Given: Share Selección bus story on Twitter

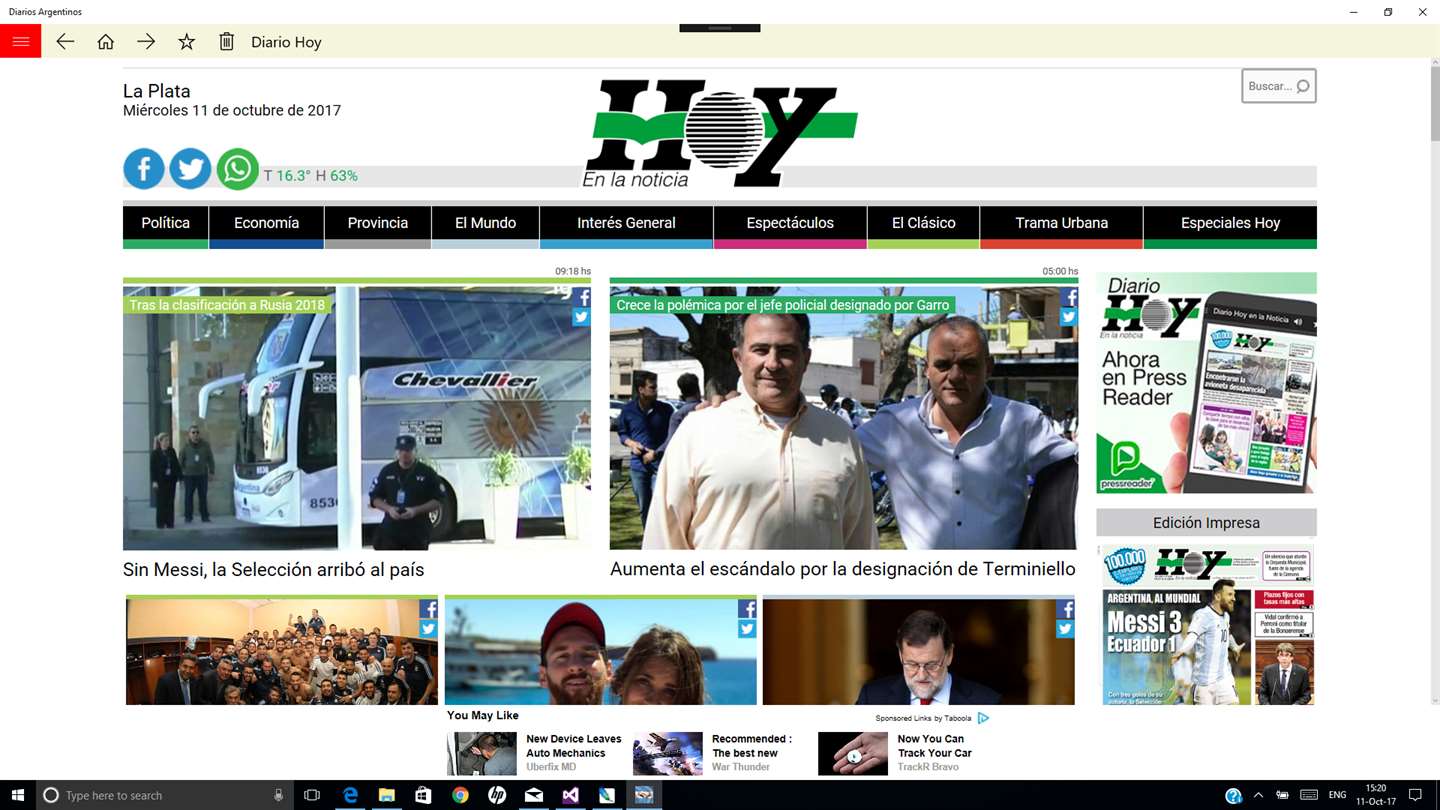Looking at the screenshot, I should pyautogui.click(x=582, y=317).
